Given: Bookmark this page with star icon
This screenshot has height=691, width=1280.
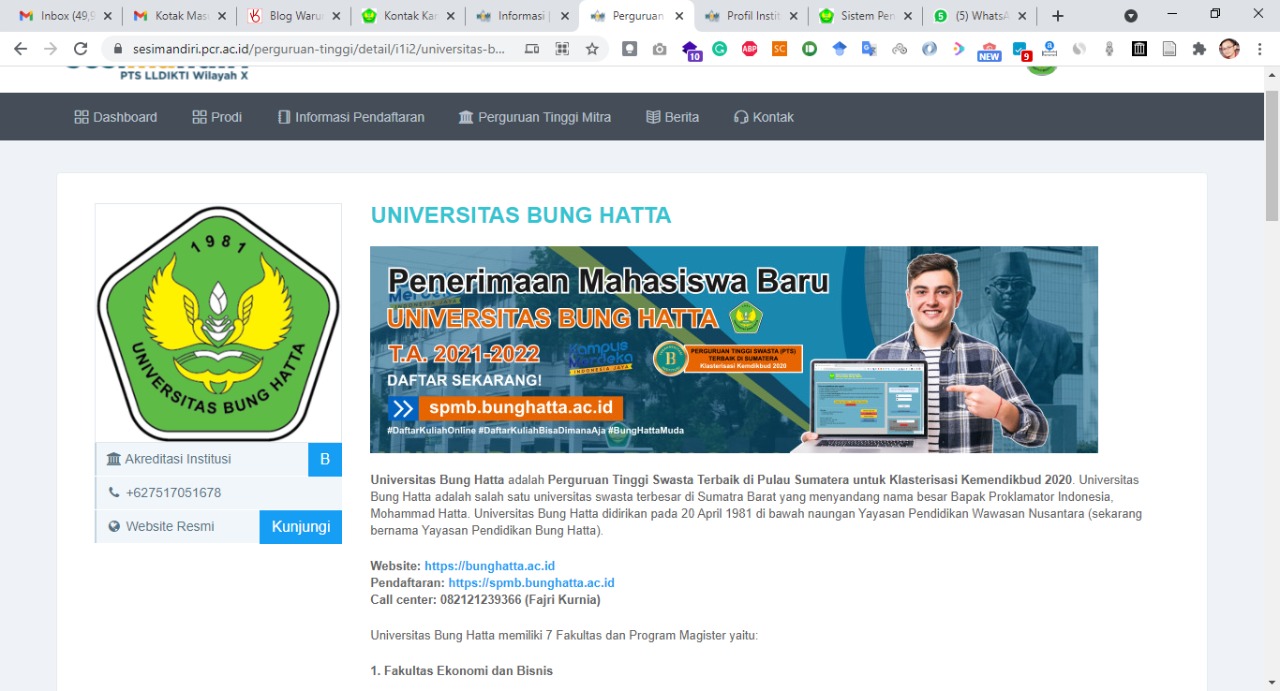Looking at the screenshot, I should pyautogui.click(x=592, y=48).
